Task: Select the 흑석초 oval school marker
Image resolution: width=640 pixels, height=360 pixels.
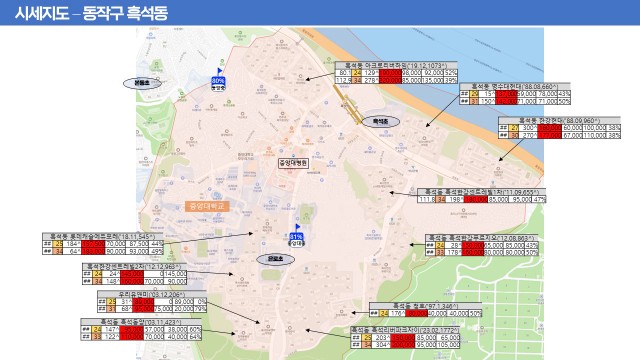Action: (x=380, y=122)
